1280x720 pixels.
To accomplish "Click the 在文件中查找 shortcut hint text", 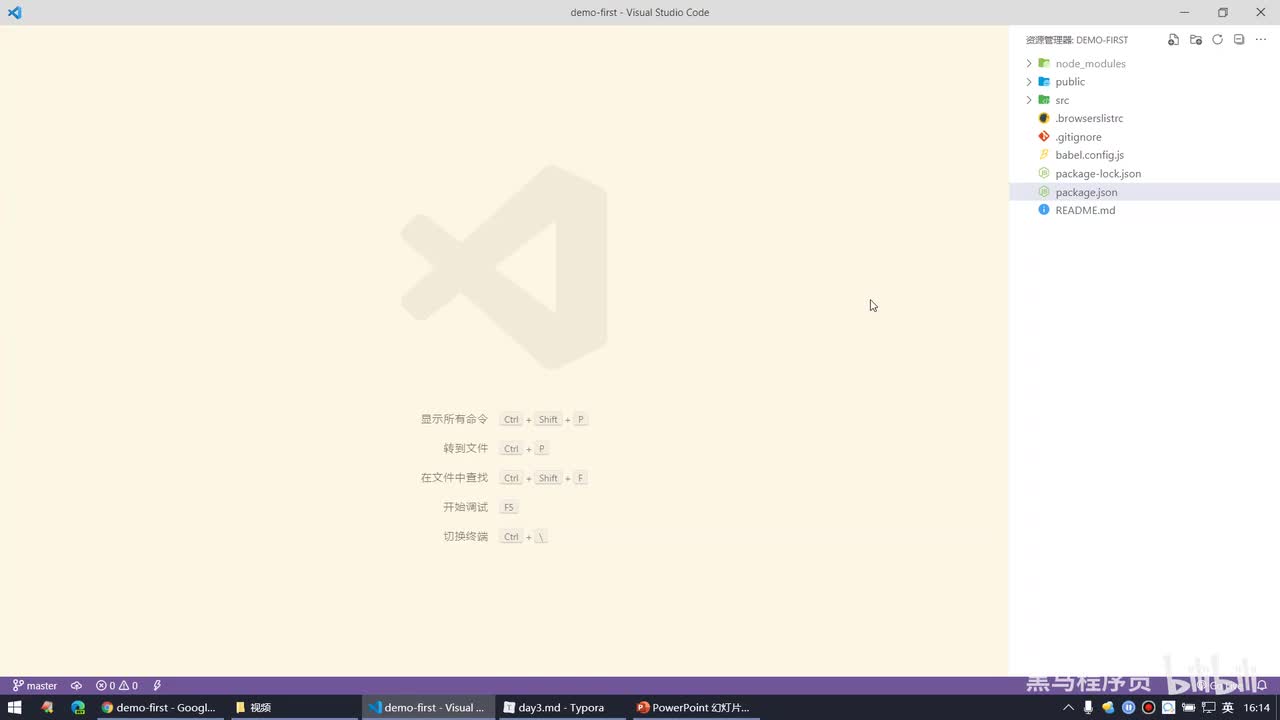I will click(x=454, y=478).
